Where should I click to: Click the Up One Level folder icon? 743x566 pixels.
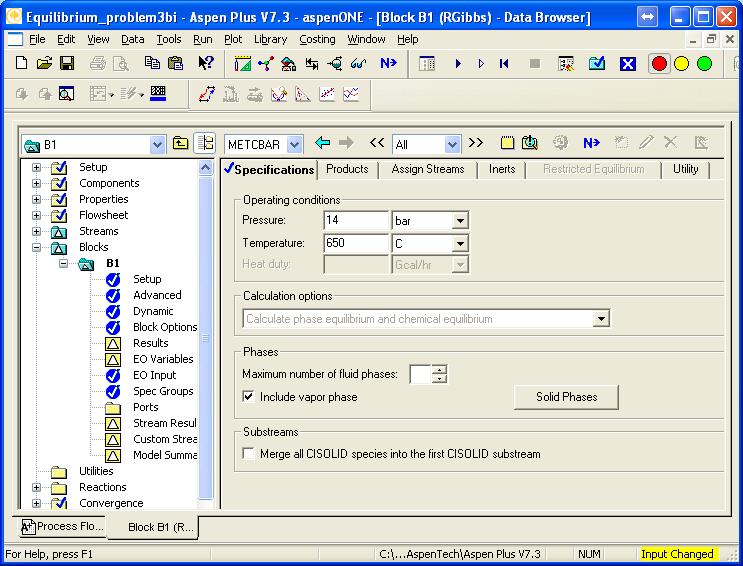pos(181,143)
